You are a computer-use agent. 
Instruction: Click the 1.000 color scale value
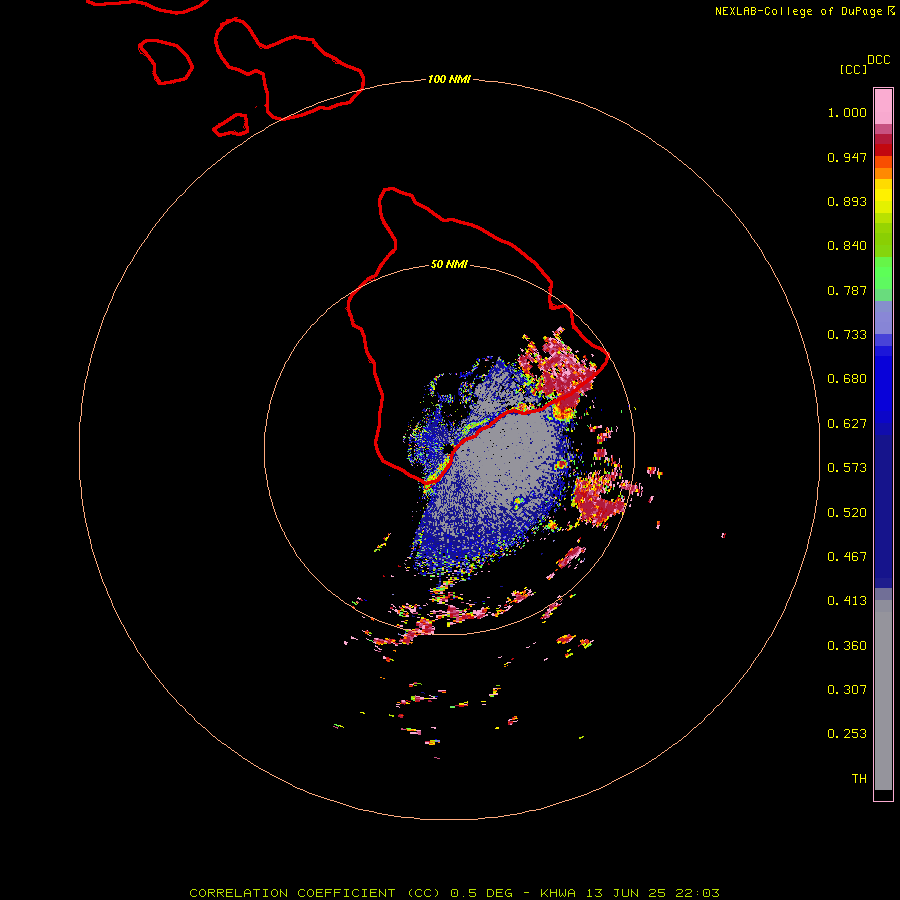pyautogui.click(x=847, y=112)
